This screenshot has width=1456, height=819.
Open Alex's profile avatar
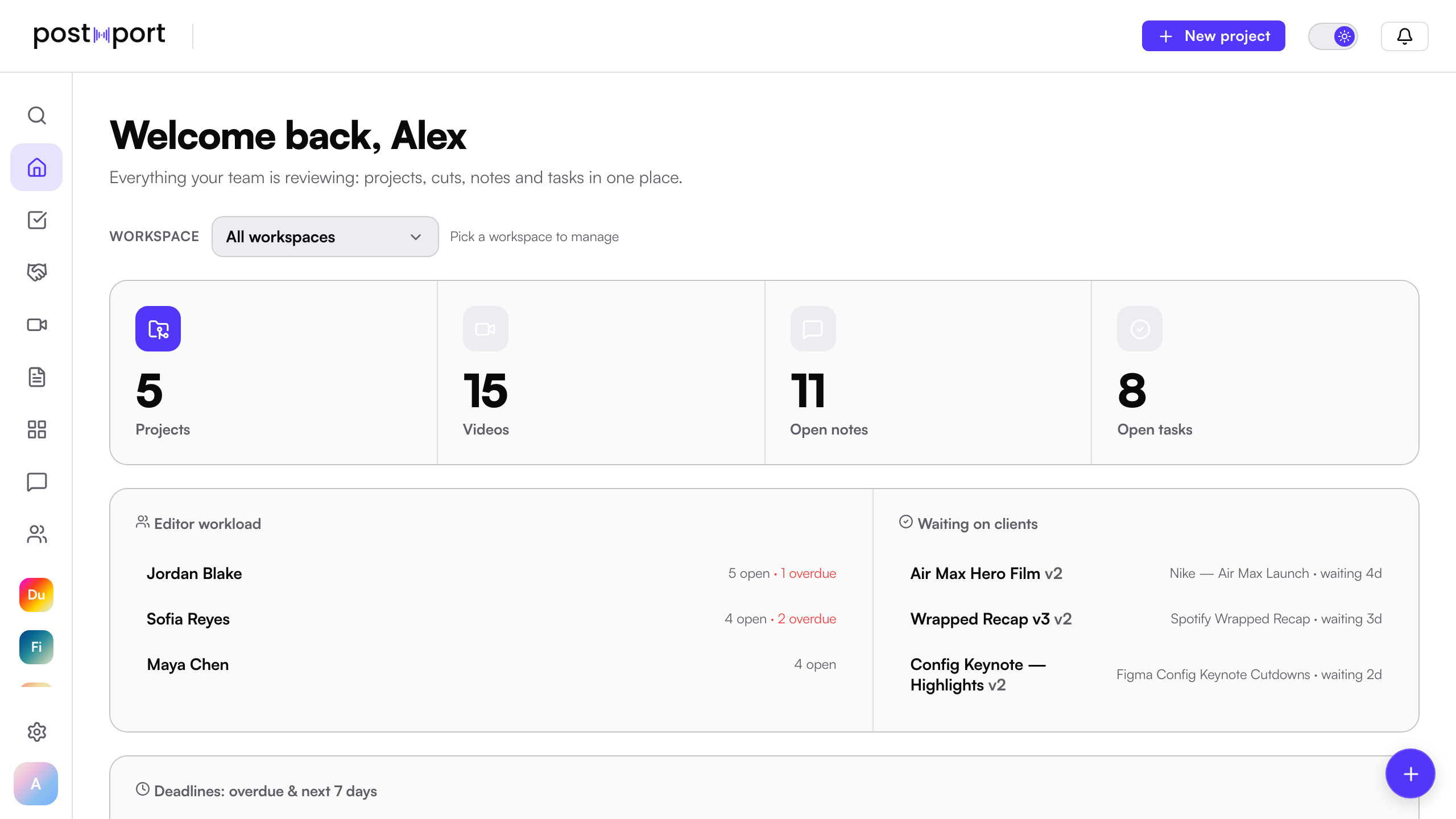click(36, 784)
